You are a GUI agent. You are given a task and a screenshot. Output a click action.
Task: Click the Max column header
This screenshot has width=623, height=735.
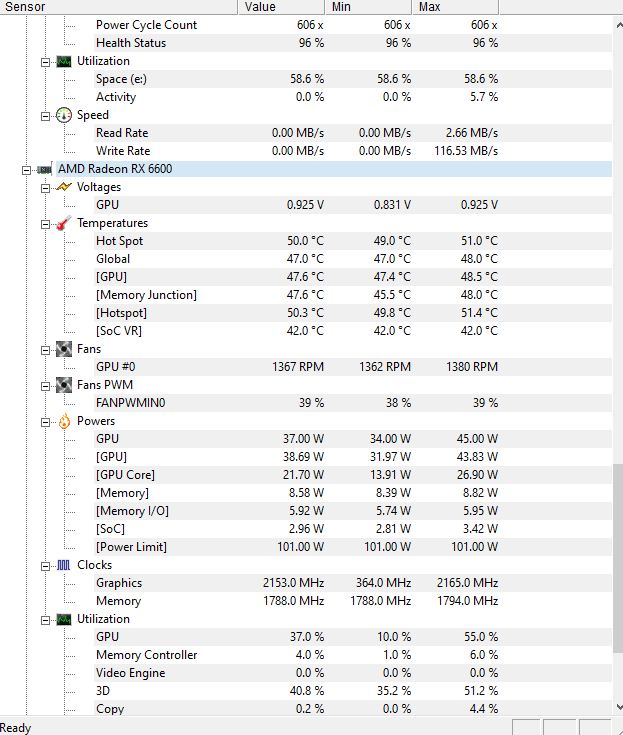[455, 7]
